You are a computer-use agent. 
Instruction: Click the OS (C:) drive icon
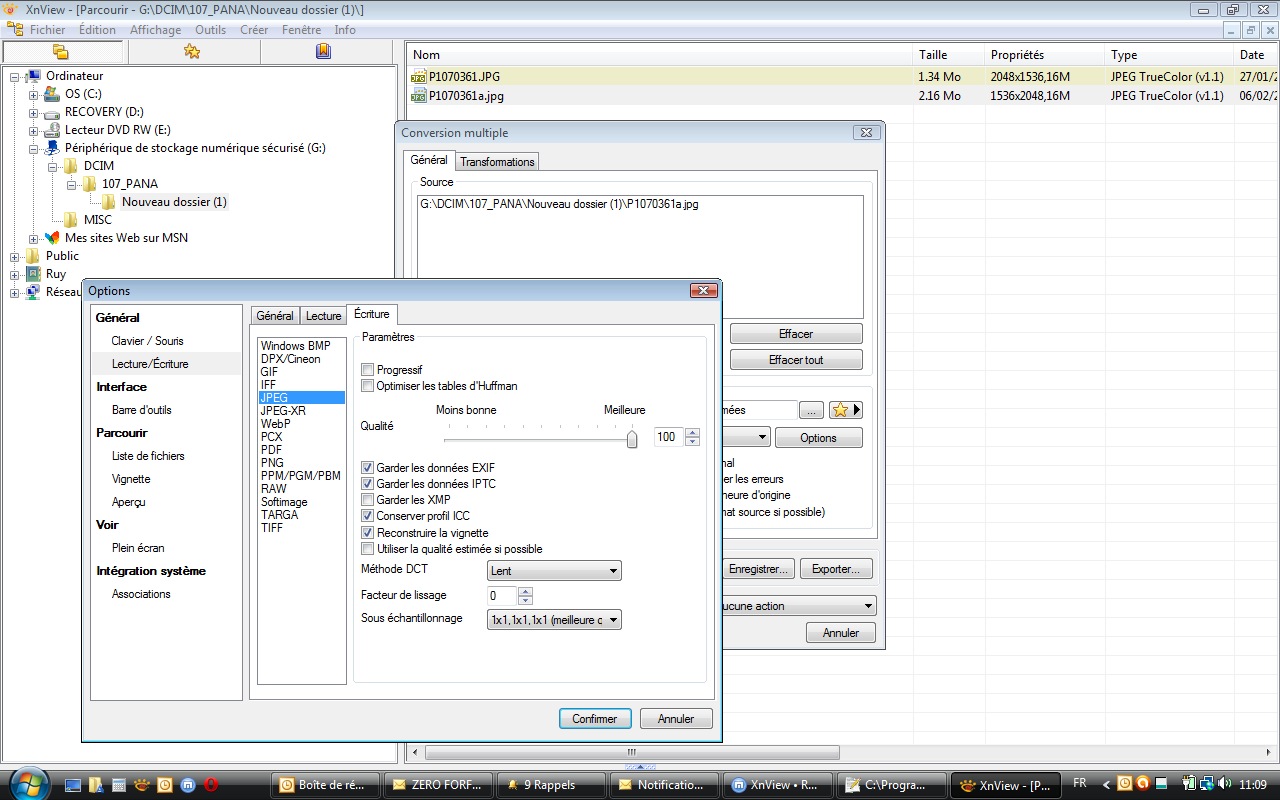(x=53, y=94)
